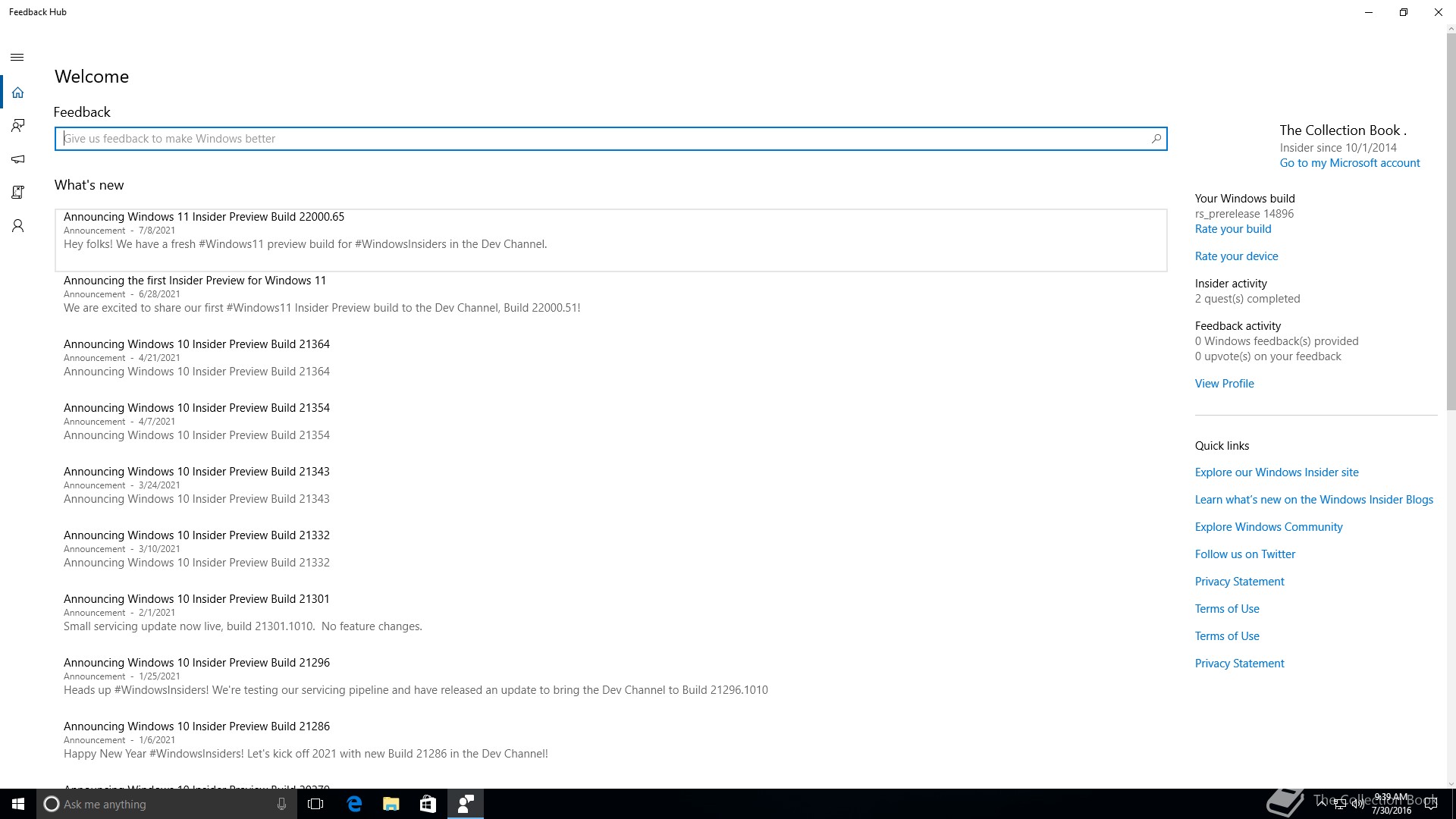This screenshot has width=1456, height=819.
Task: Click 'rs_prerelease 14896' build text
Action: [1244, 214]
